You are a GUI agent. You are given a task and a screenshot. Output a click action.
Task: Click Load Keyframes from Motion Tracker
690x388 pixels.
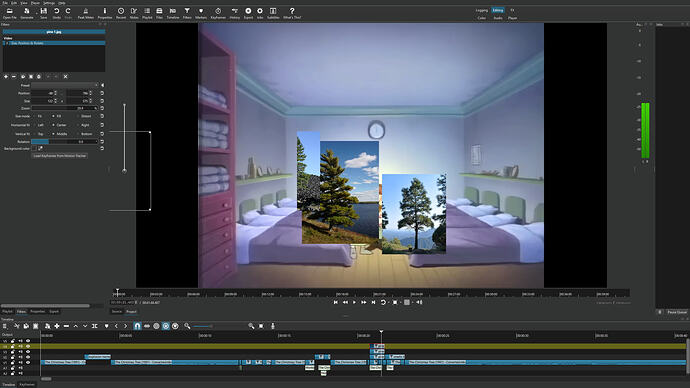[59, 156]
